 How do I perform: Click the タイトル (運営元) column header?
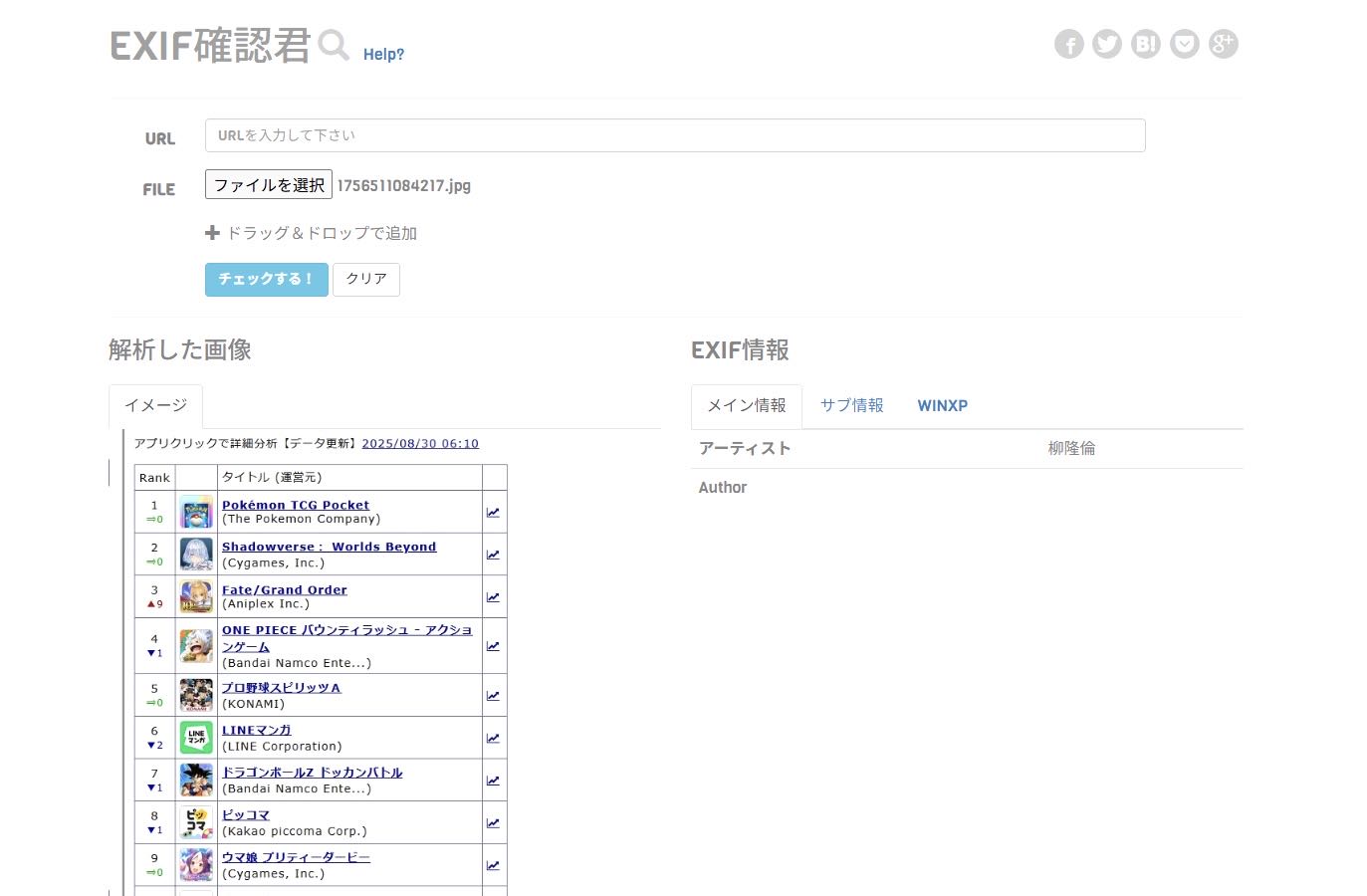[x=272, y=478]
